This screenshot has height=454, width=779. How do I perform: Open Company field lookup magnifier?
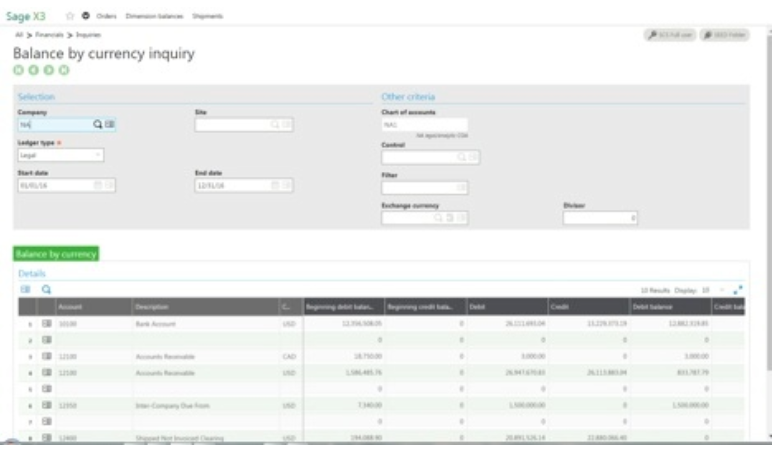97,124
